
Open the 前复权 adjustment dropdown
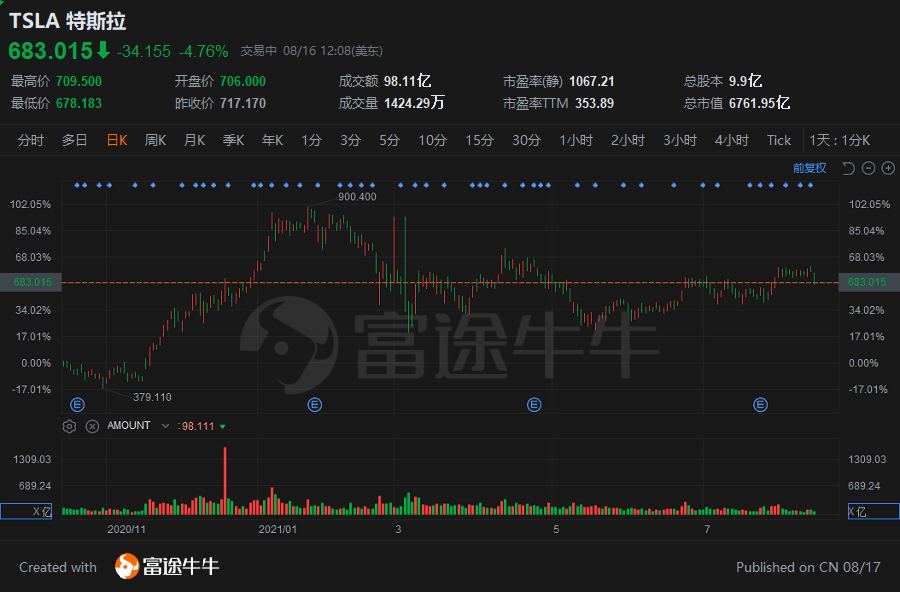click(809, 168)
